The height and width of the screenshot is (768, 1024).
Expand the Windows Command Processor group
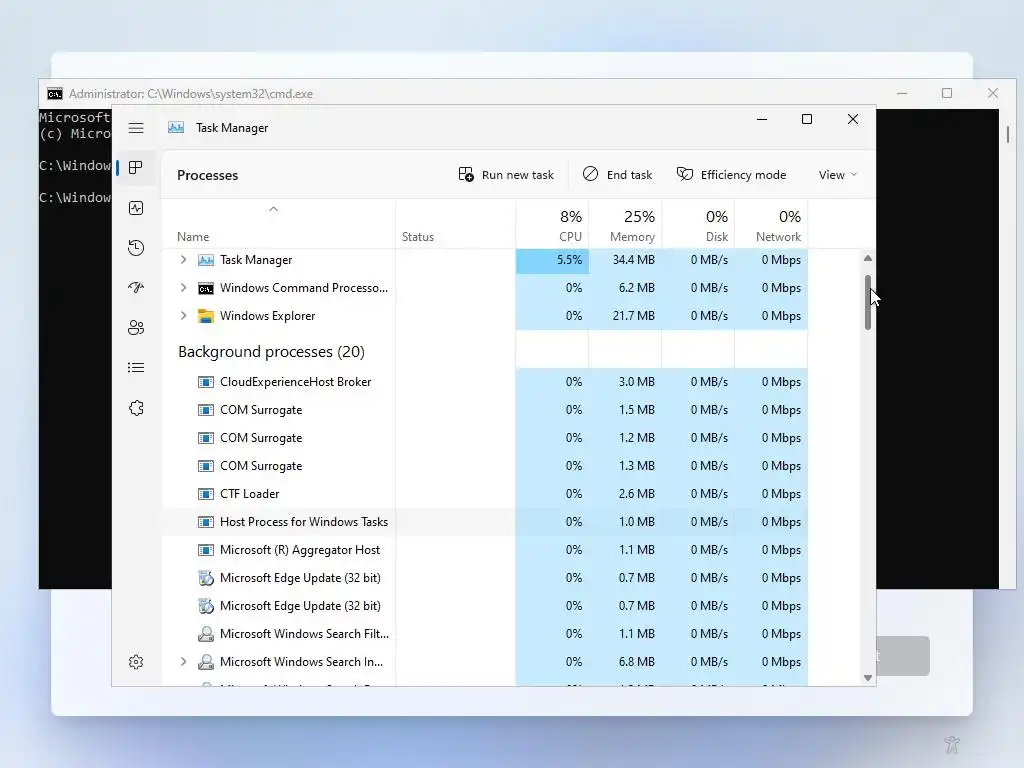[184, 288]
